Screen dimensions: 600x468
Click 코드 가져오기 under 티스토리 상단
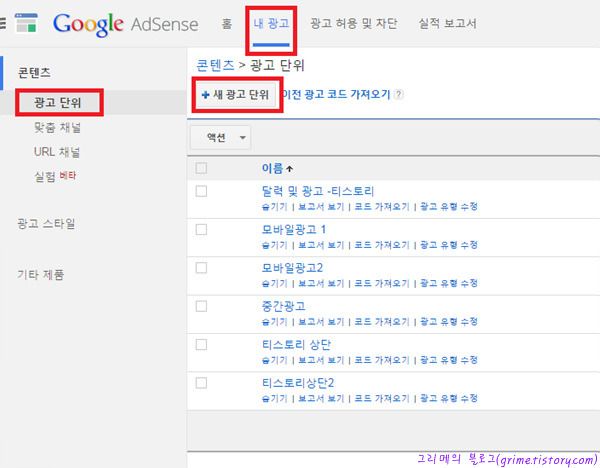[x=382, y=360]
